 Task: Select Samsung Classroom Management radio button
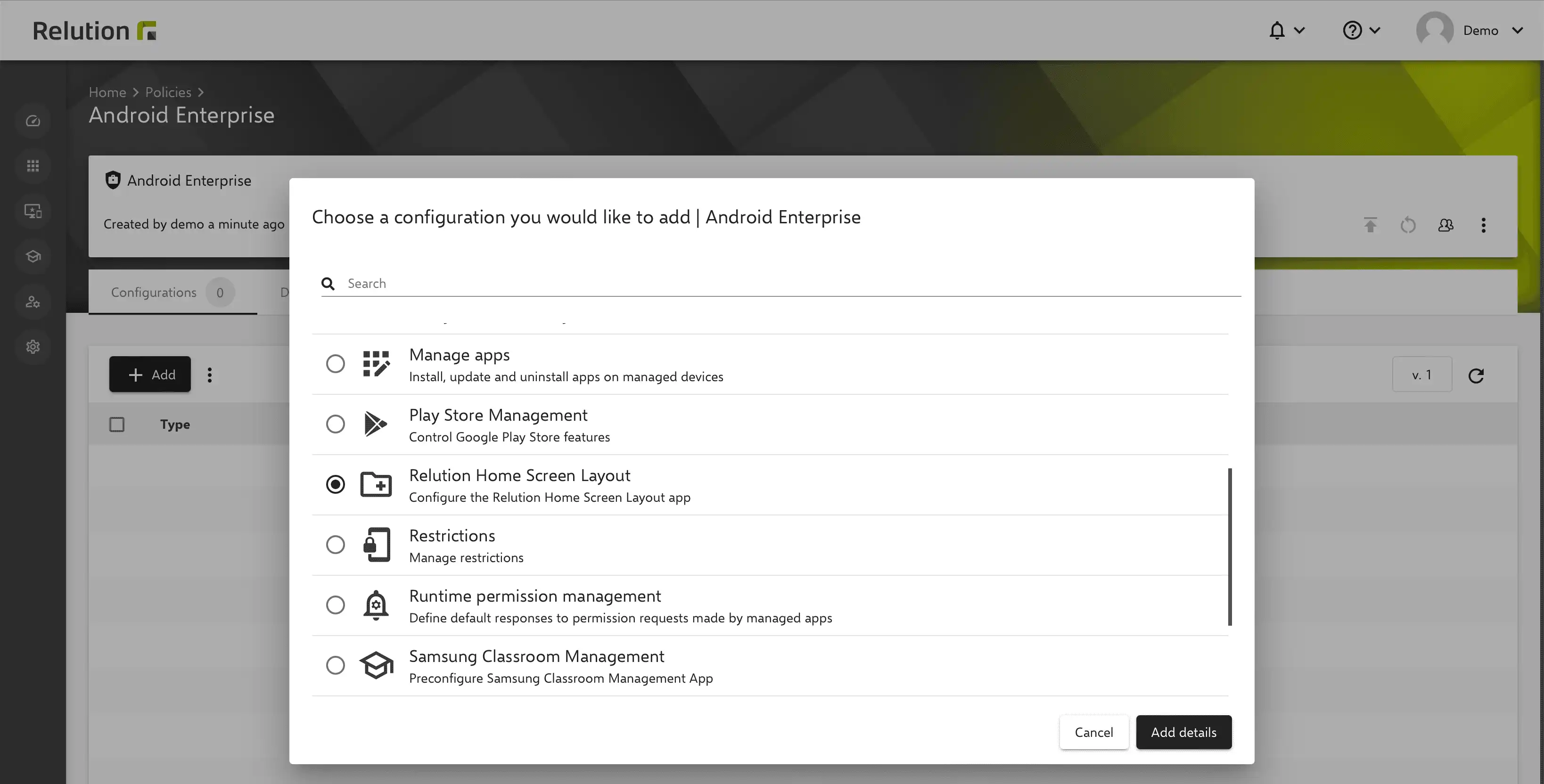click(x=336, y=665)
